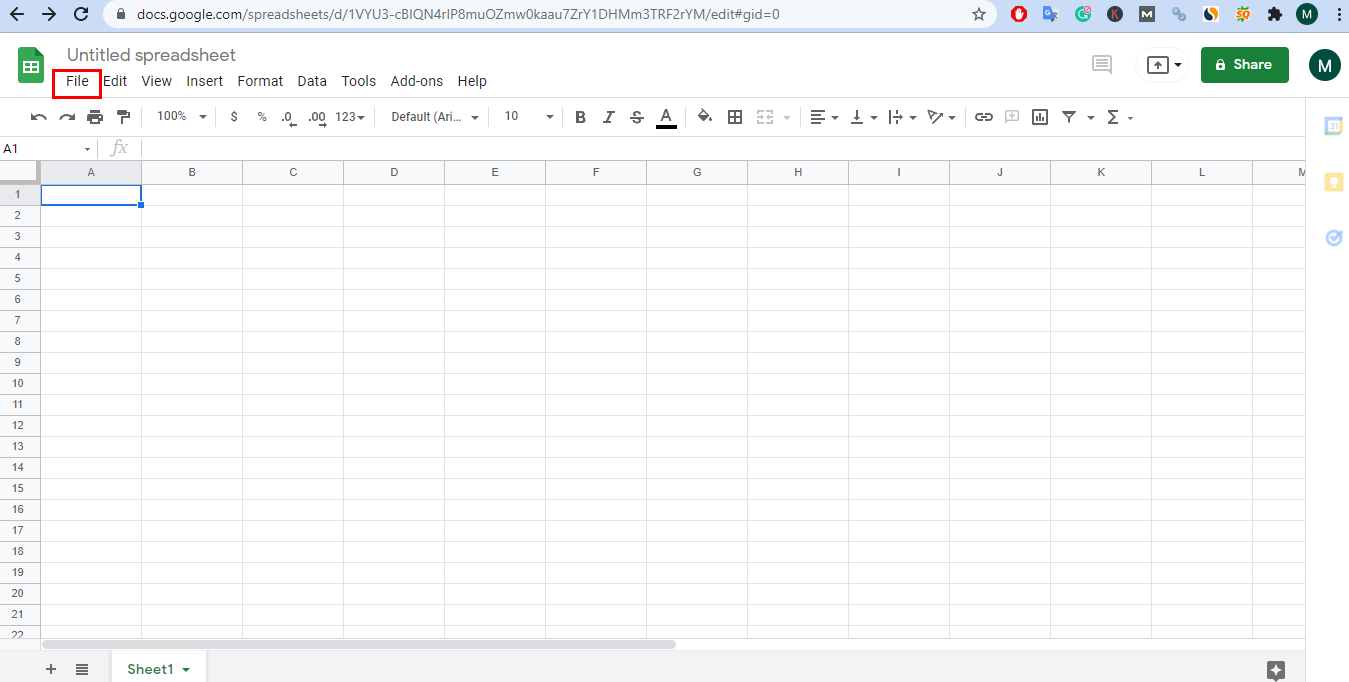Insert a chart

point(1039,117)
